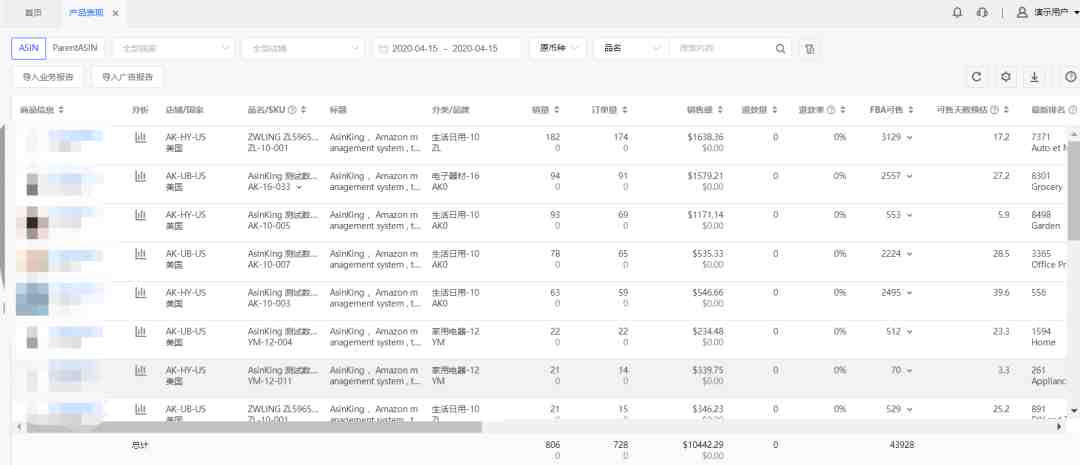Open analysis chart for AK-16-033

(141, 176)
